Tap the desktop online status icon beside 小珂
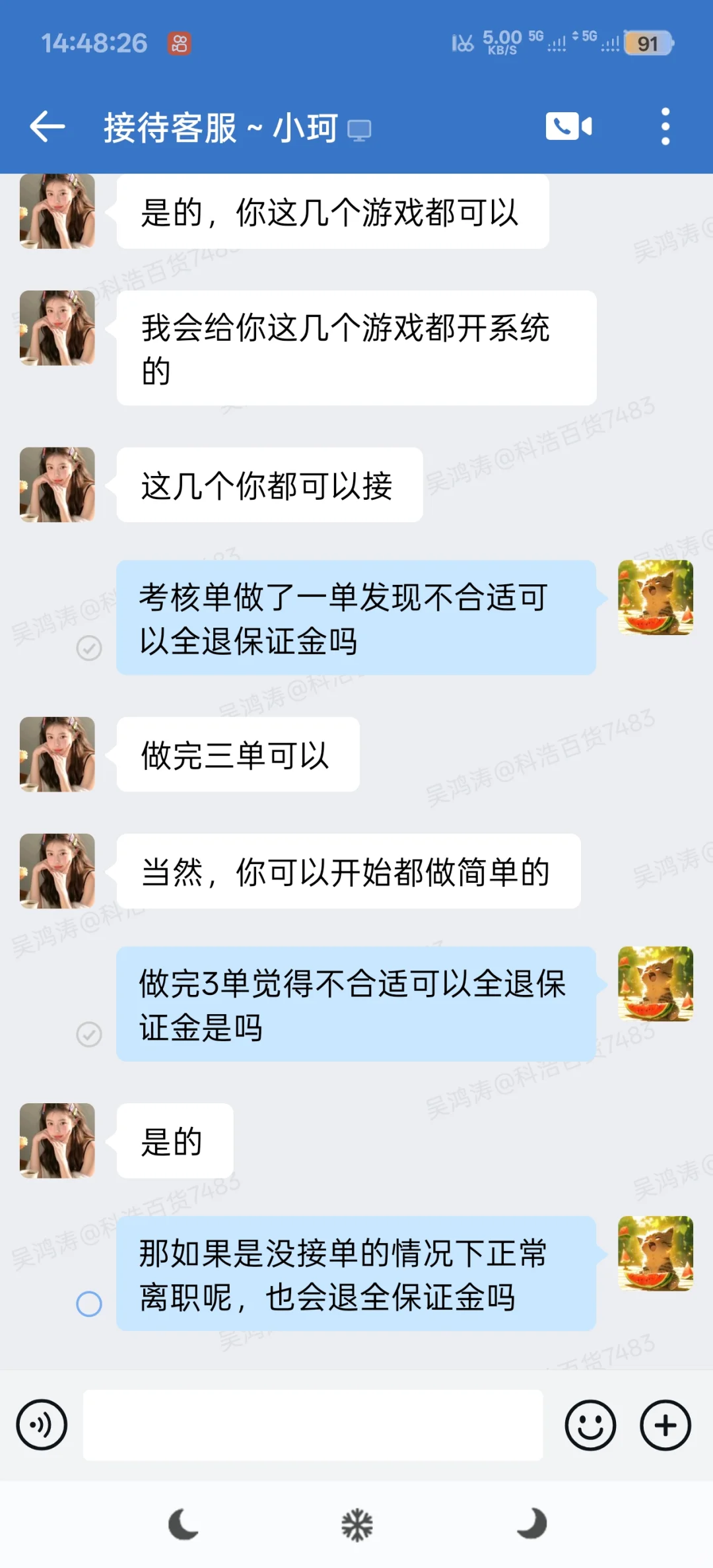Image resolution: width=713 pixels, height=1568 pixels. click(x=359, y=130)
